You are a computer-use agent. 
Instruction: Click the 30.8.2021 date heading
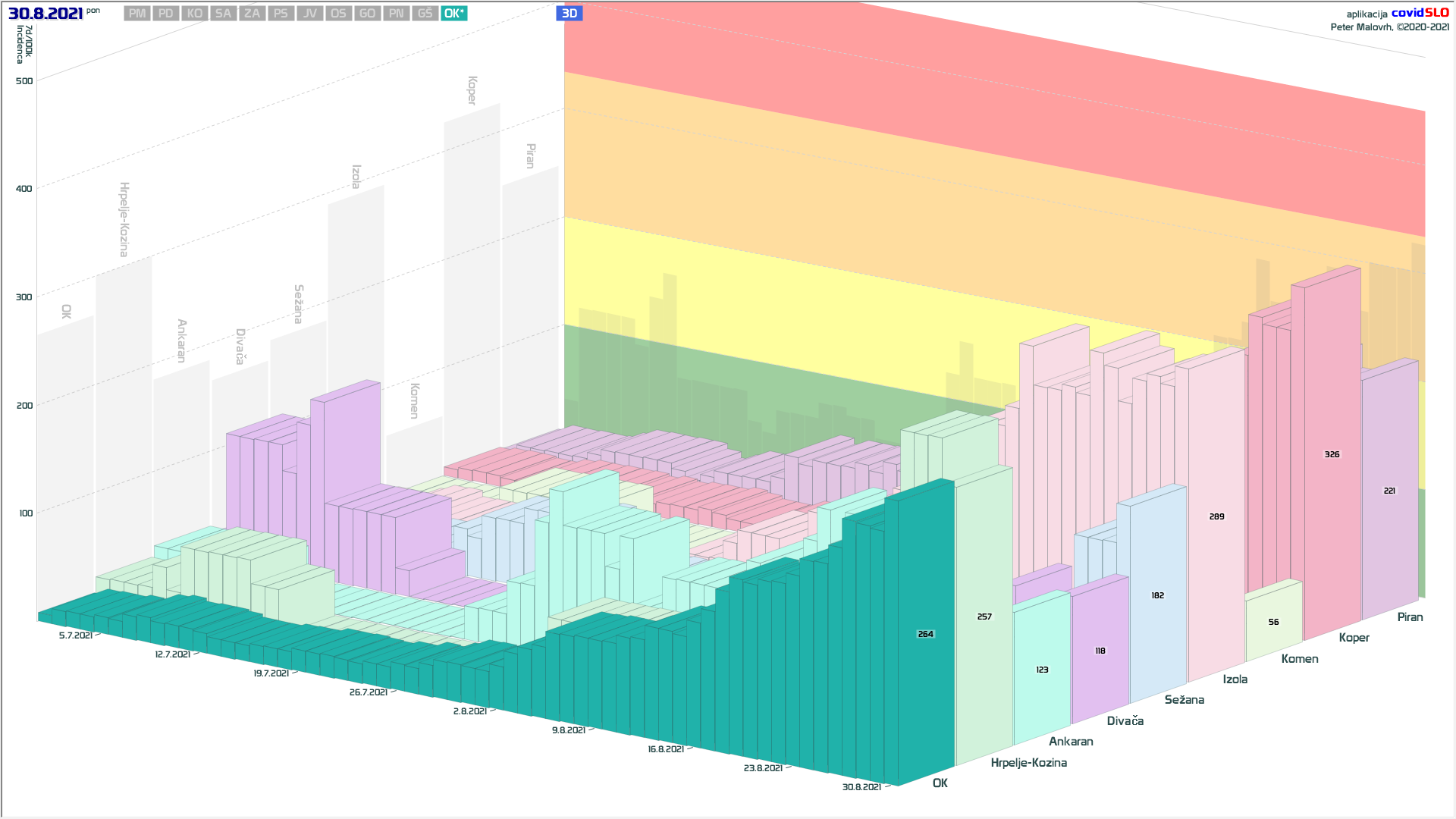click(x=45, y=14)
